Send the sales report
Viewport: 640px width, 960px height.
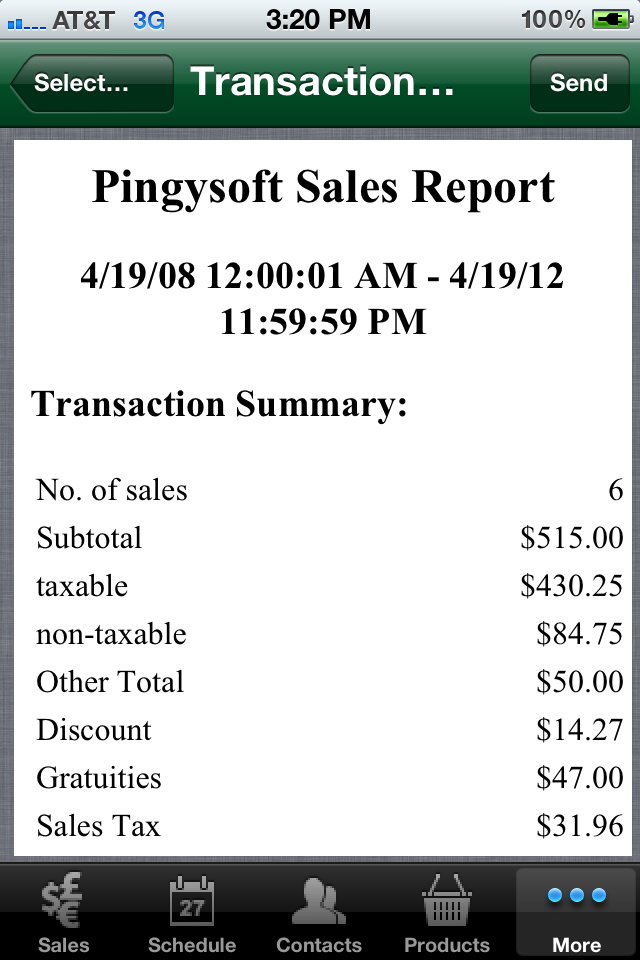click(x=579, y=83)
